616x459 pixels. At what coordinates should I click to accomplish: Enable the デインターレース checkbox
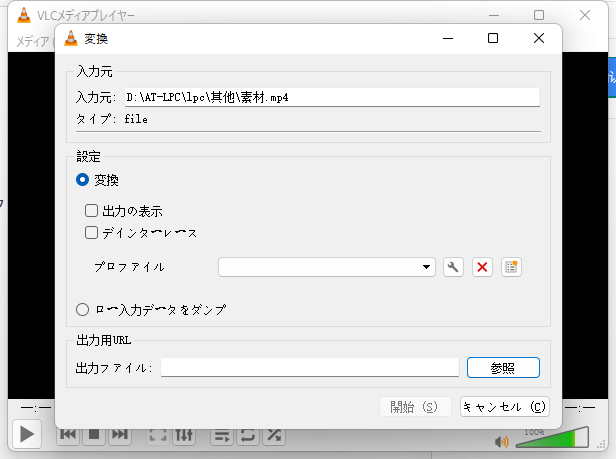pyautogui.click(x=92, y=233)
